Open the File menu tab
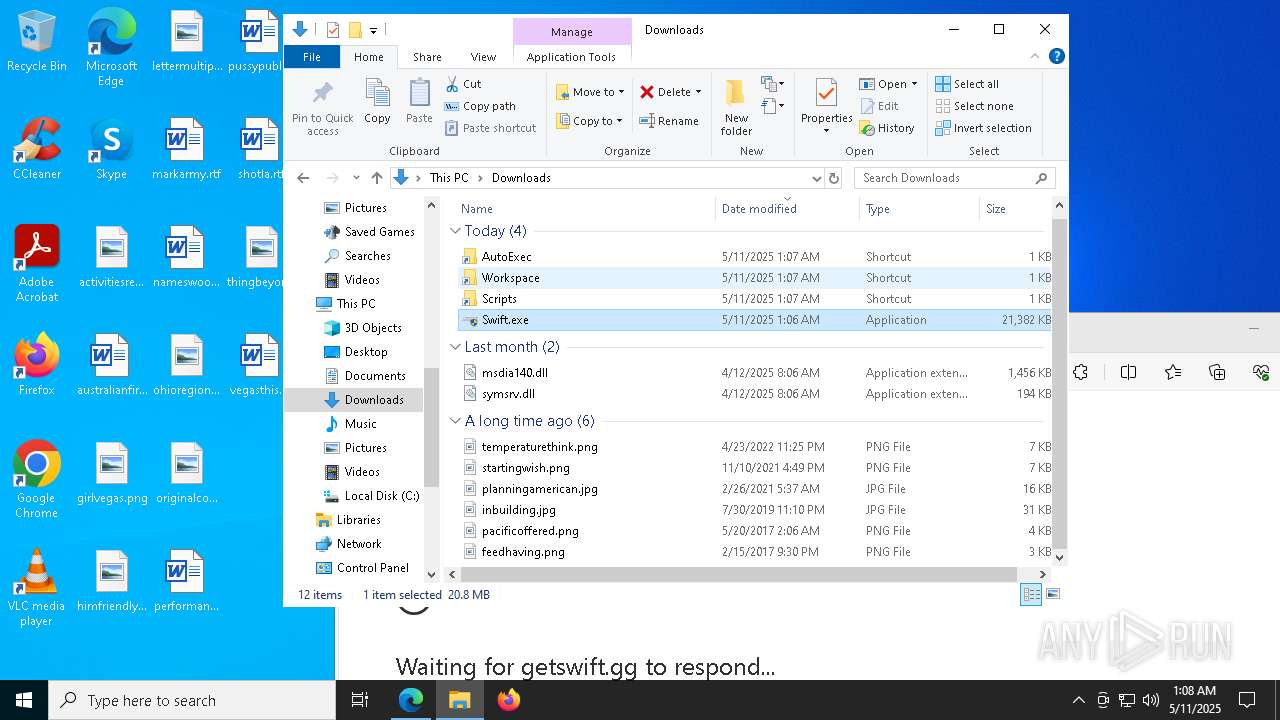The height and width of the screenshot is (720, 1280). point(312,57)
